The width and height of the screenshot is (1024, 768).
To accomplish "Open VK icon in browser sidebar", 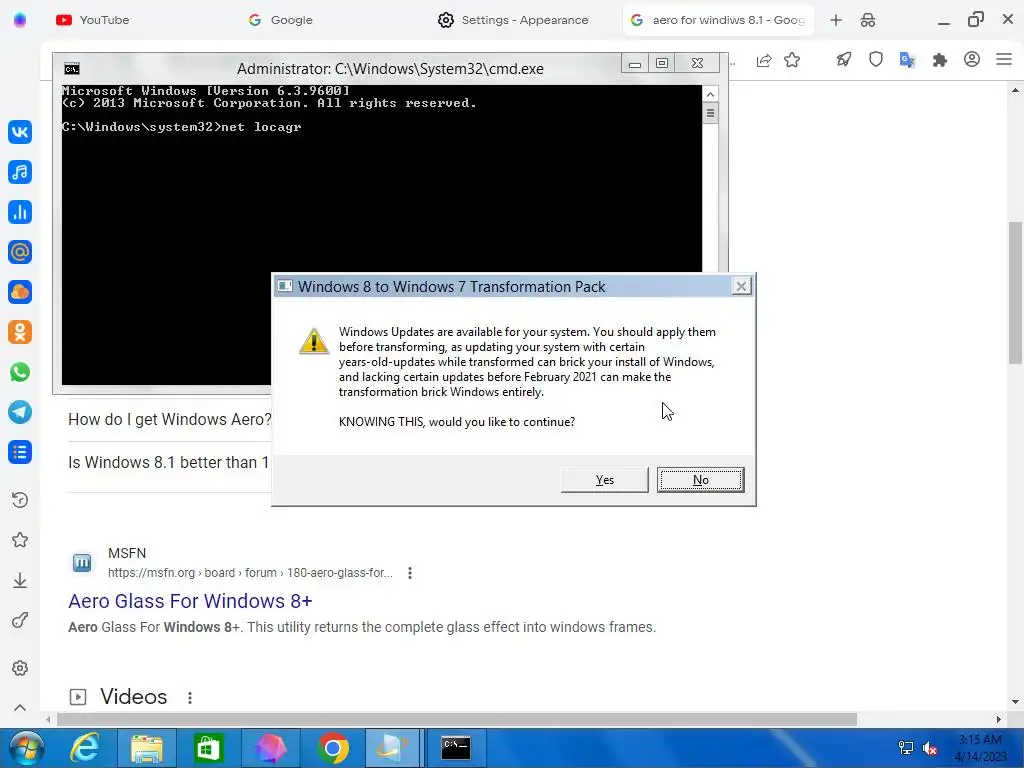I will (x=20, y=132).
